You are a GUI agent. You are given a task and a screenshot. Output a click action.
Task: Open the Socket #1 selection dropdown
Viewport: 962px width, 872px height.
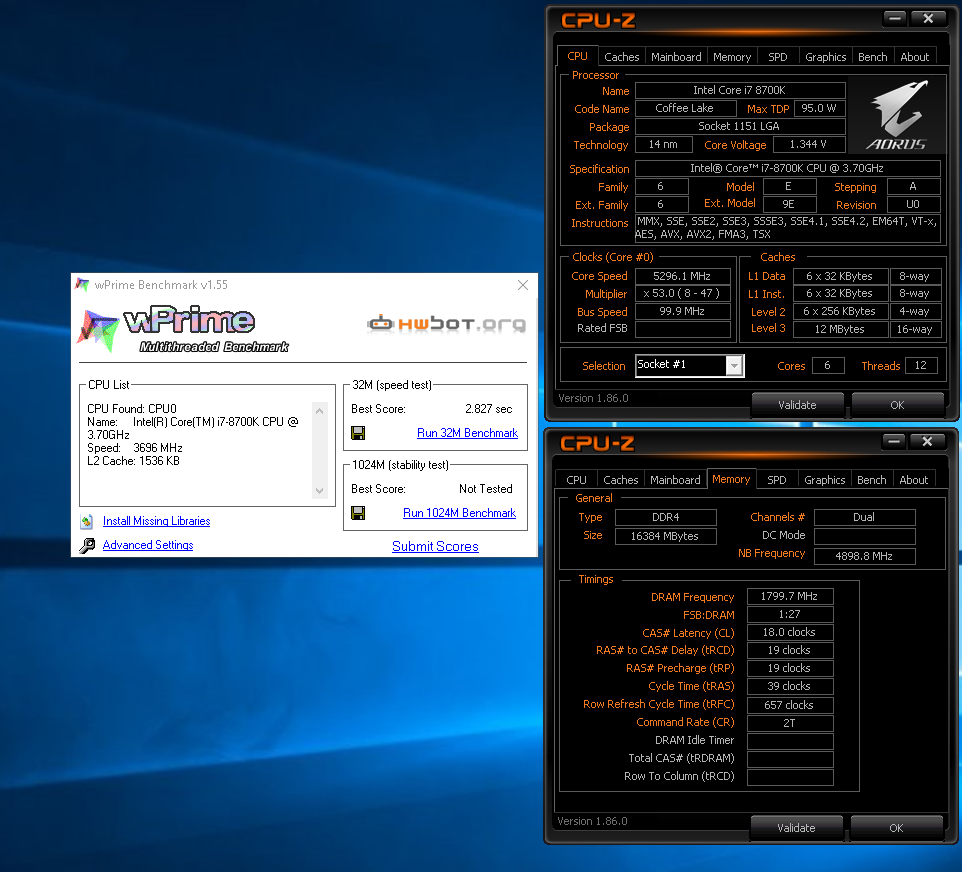pyautogui.click(x=734, y=366)
